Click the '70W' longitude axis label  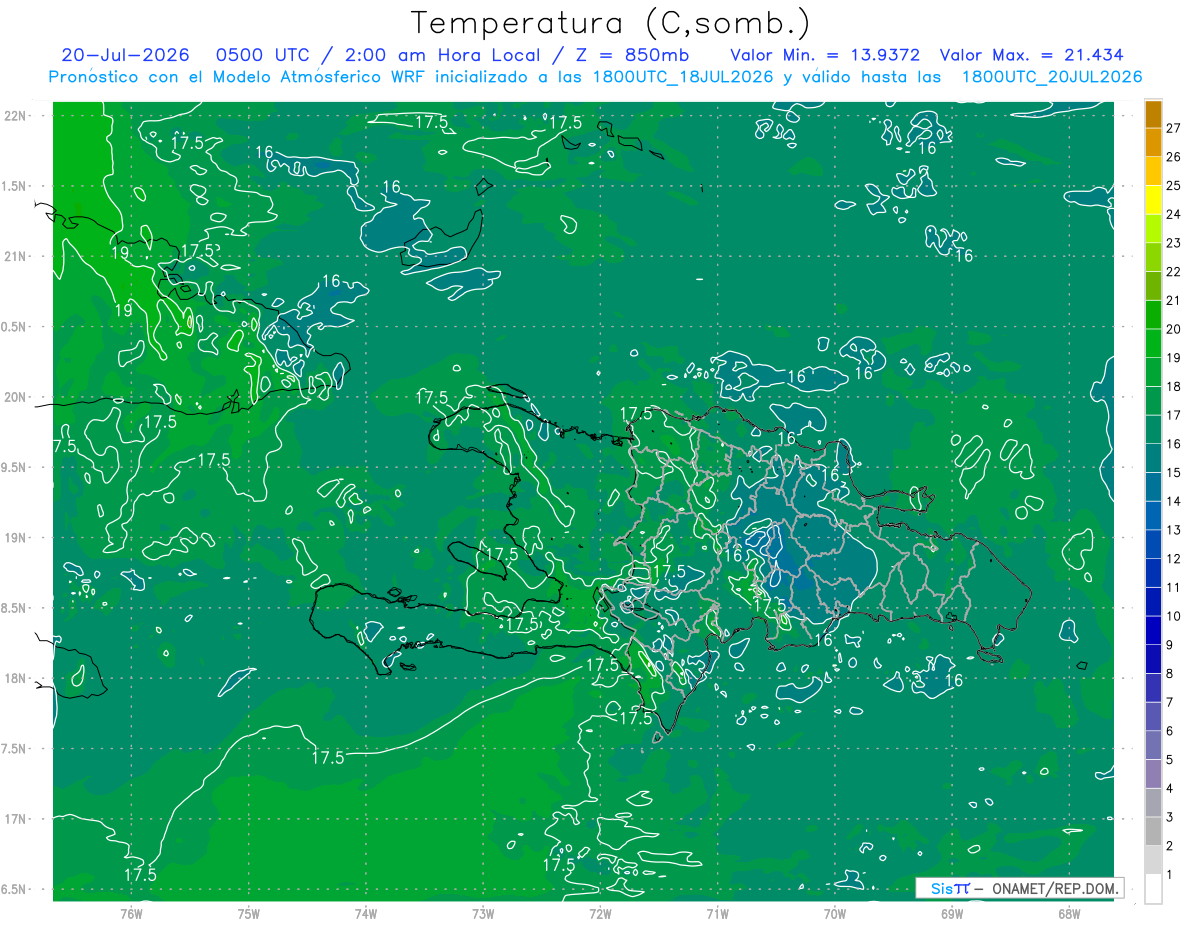[835, 913]
